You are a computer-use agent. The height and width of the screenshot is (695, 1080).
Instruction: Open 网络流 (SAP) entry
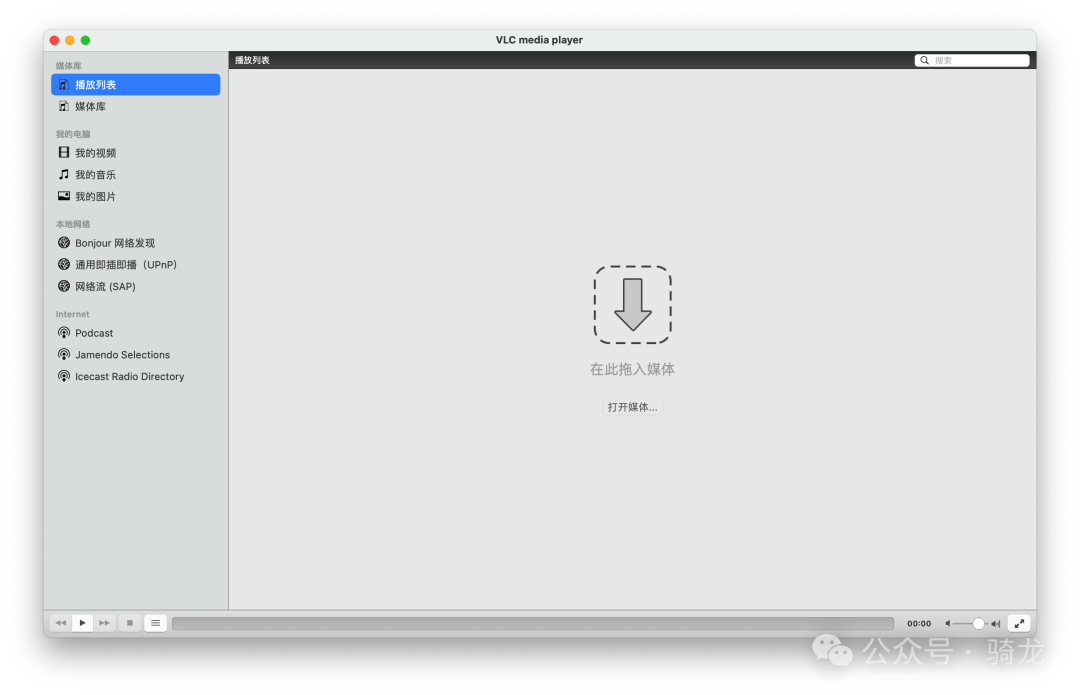pos(136,286)
